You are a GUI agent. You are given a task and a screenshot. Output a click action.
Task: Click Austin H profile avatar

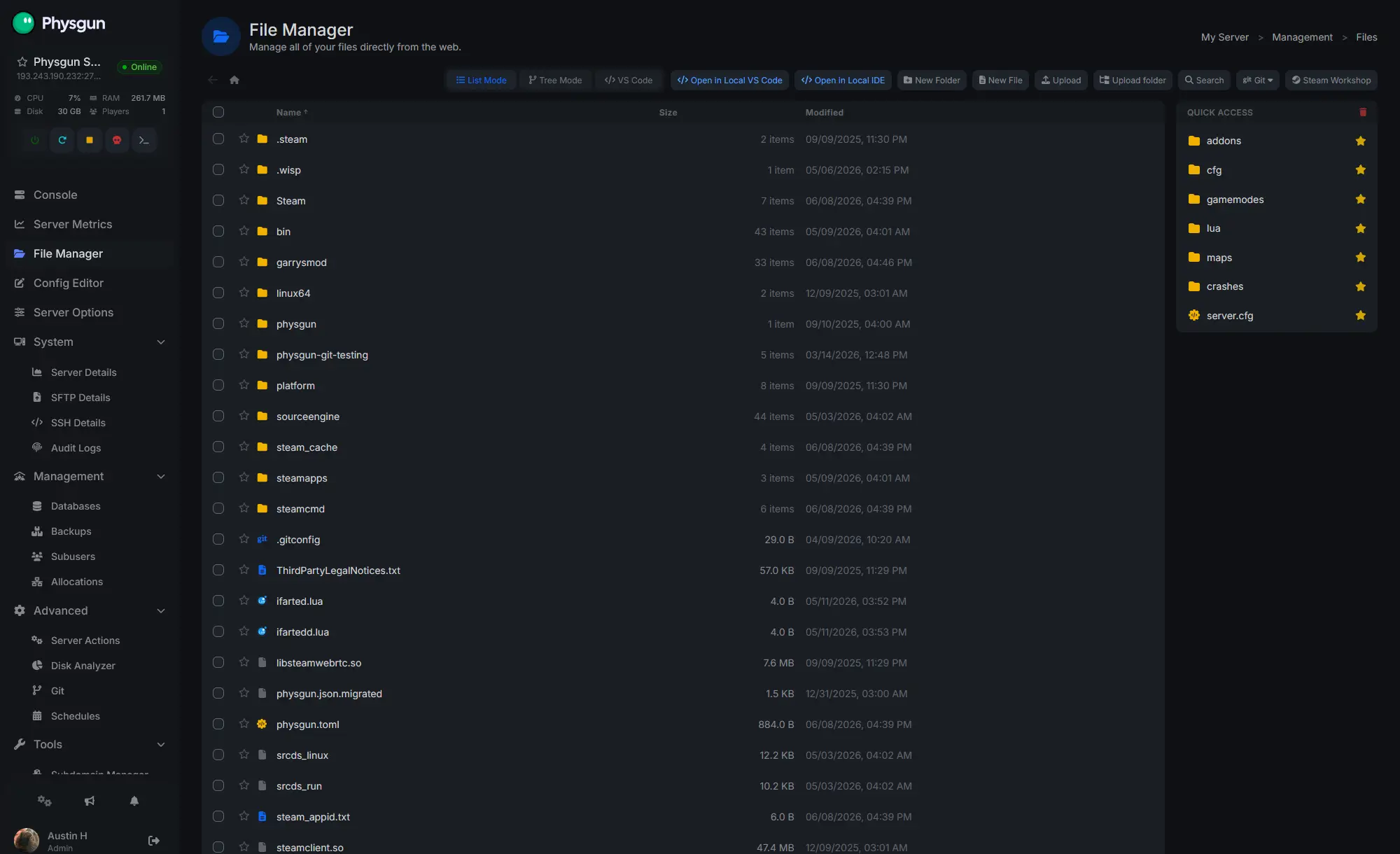(x=27, y=841)
